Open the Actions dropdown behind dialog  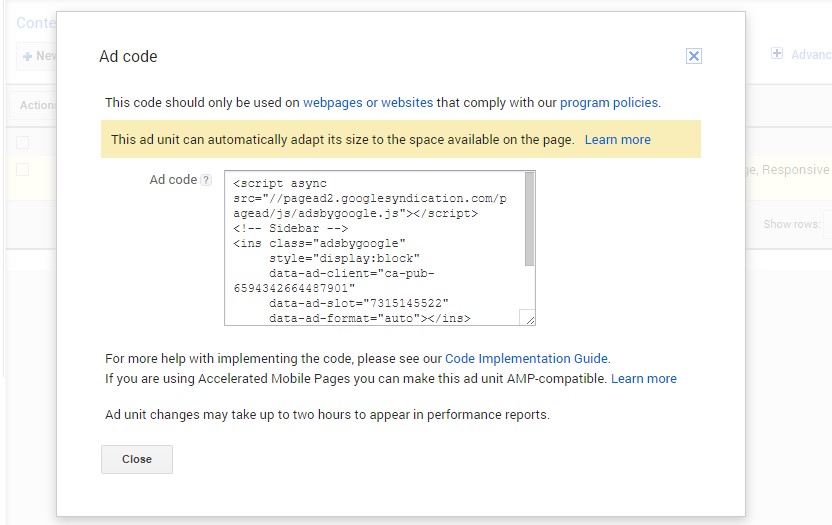pyautogui.click(x=33, y=105)
